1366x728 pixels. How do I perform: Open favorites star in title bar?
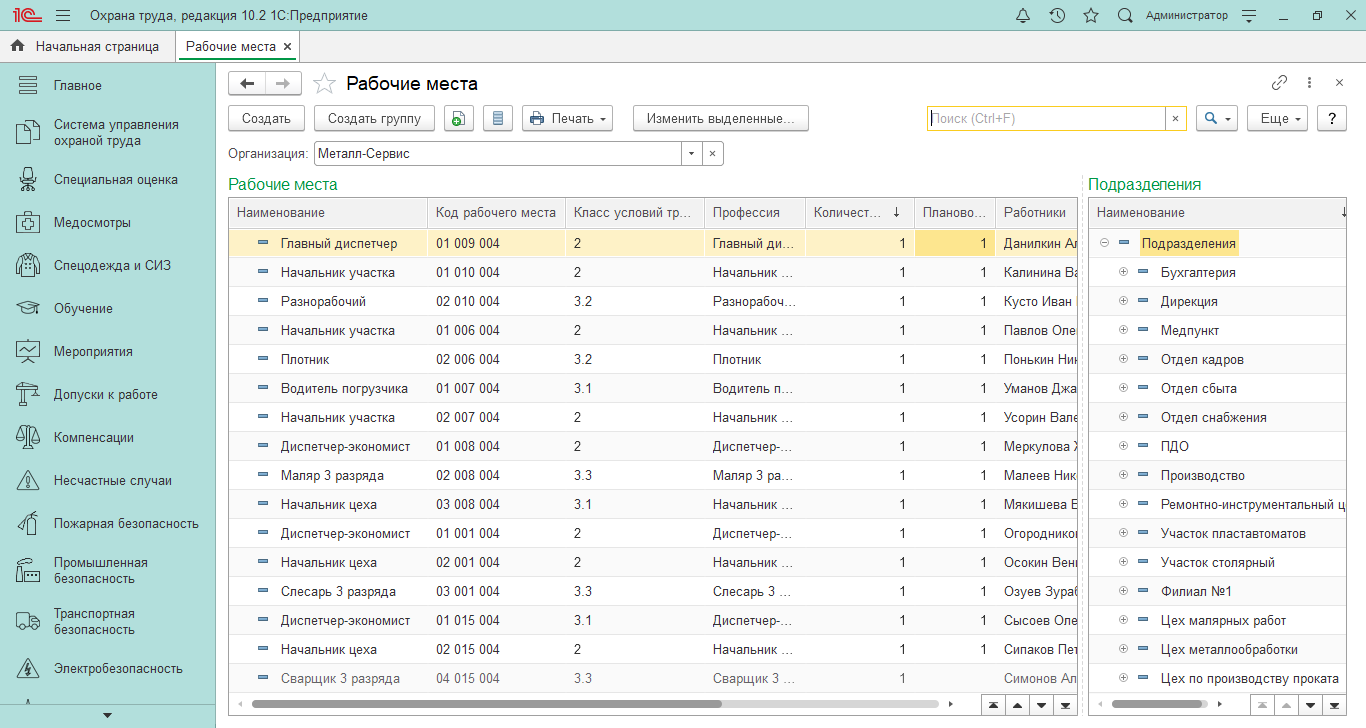pos(1091,16)
